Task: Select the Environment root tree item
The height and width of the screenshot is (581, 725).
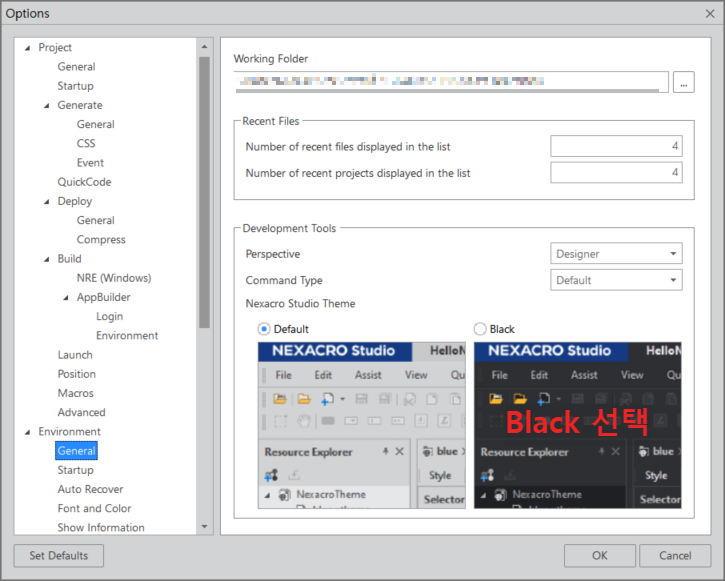Action: (x=69, y=432)
